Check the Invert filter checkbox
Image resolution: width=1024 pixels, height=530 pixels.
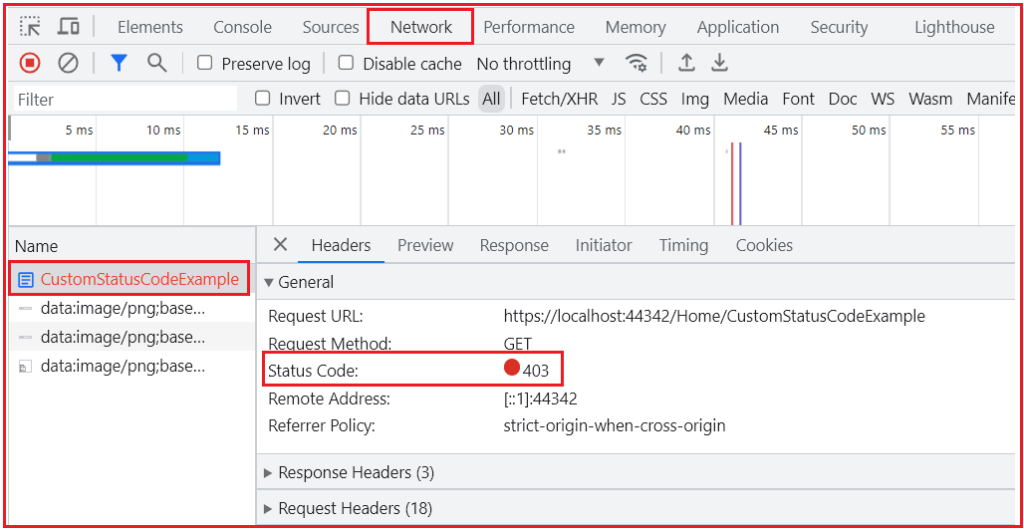[263, 99]
